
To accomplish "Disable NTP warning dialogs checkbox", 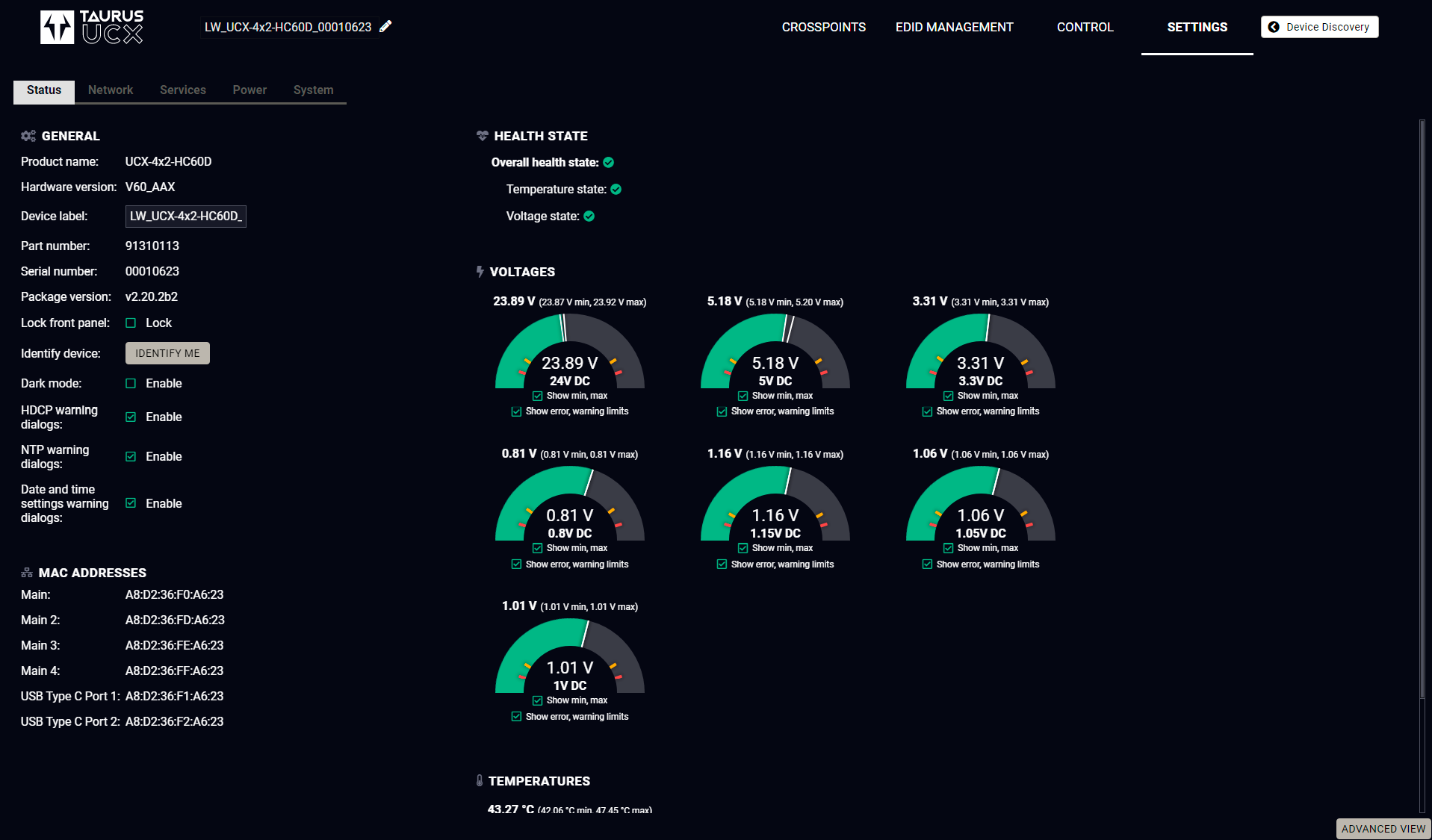I will [x=131, y=457].
